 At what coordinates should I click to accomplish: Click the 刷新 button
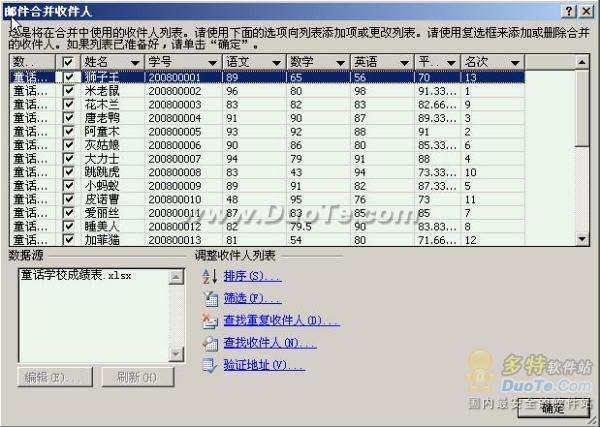click(138, 378)
